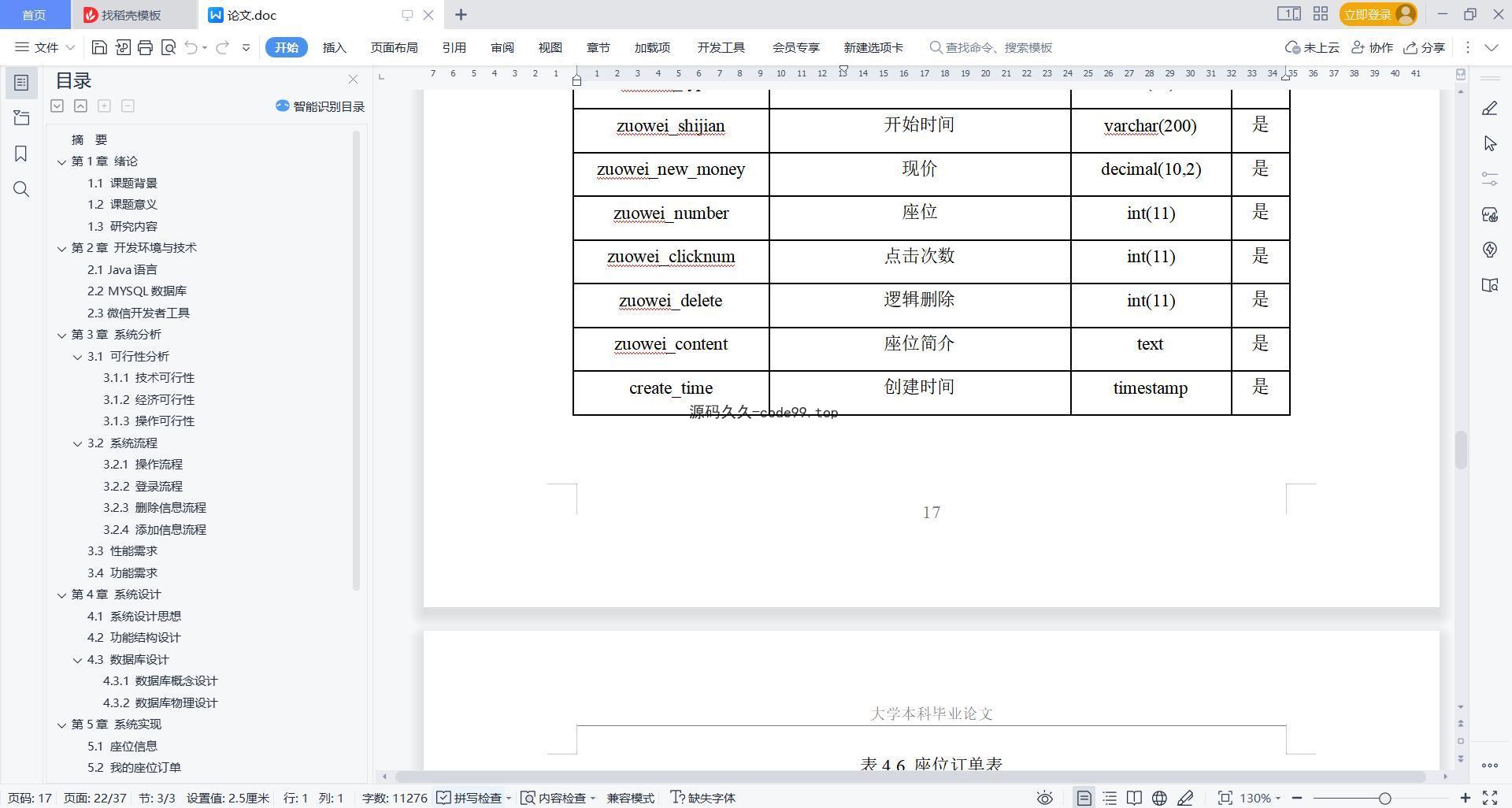
Task: Click eye-protection mode icon in status bar
Action: pos(1044,798)
